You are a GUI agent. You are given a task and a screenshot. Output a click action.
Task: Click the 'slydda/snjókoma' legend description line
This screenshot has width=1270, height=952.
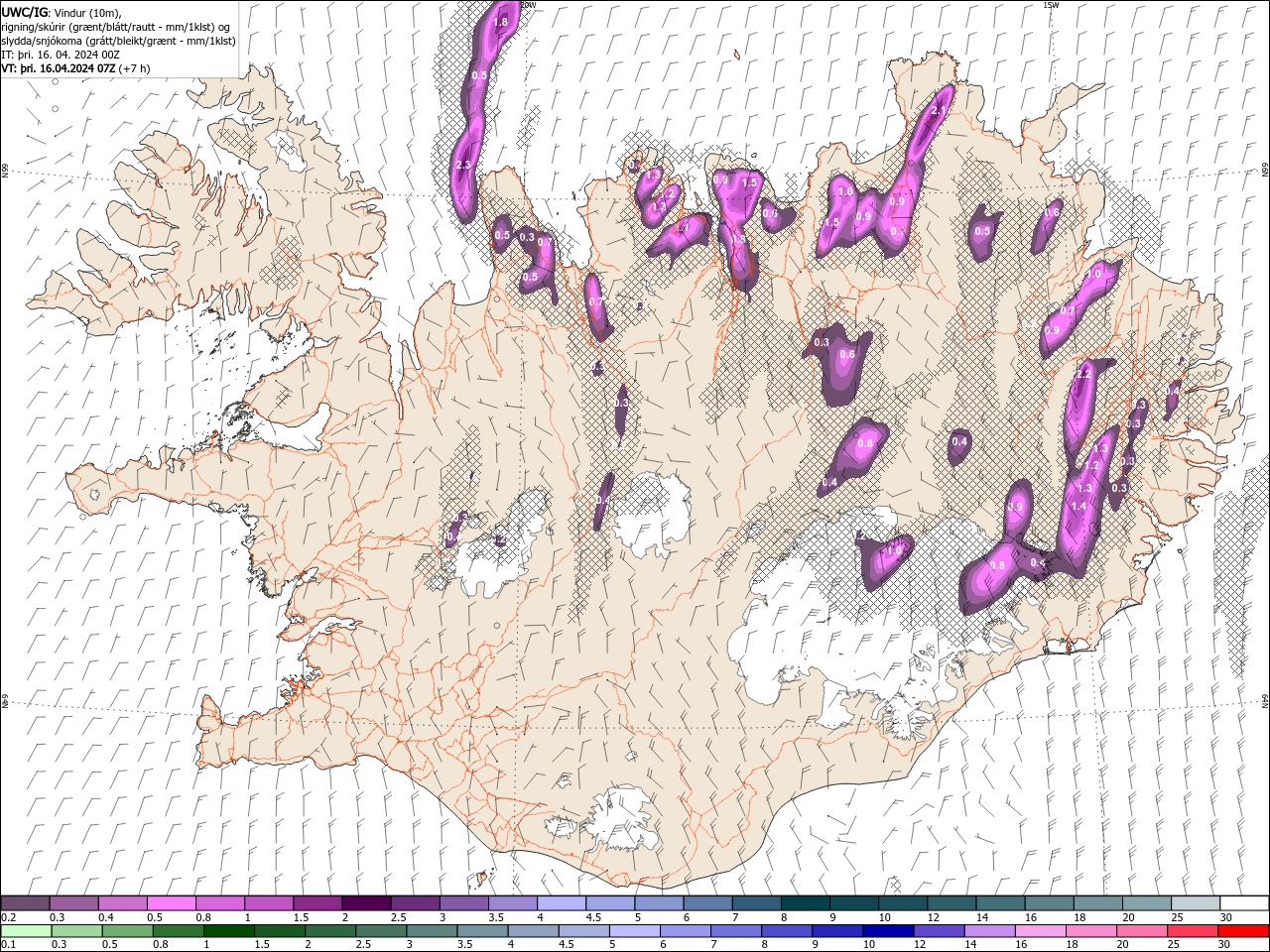119,41
